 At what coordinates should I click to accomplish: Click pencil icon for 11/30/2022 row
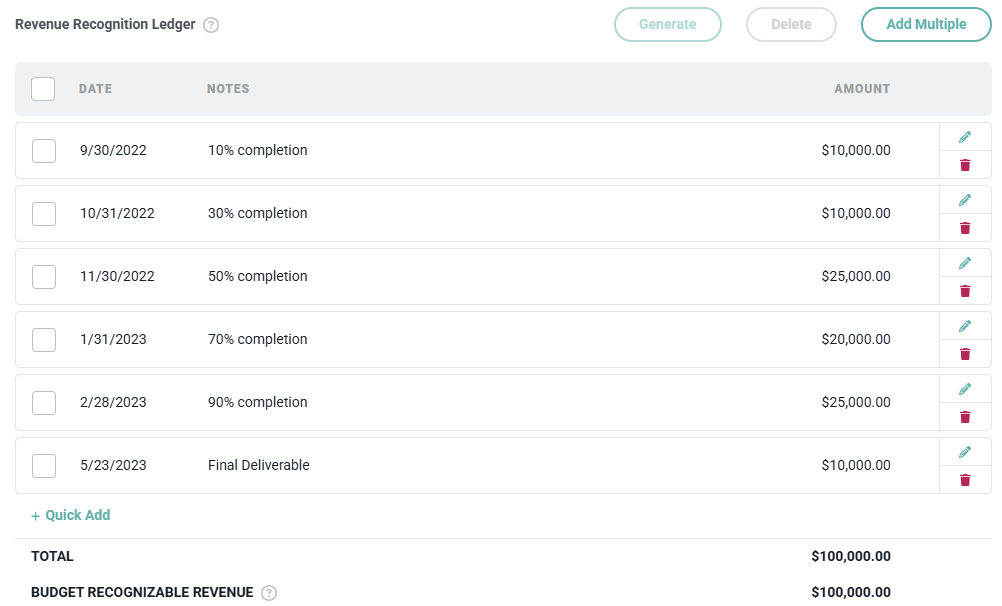coord(965,263)
